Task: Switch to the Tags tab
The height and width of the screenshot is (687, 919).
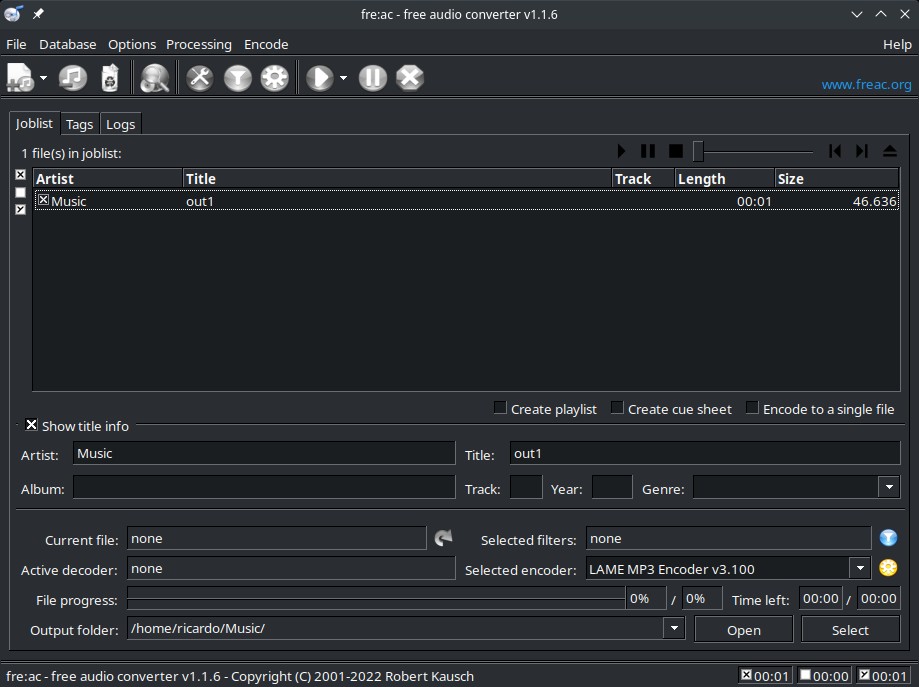Action: click(x=80, y=124)
